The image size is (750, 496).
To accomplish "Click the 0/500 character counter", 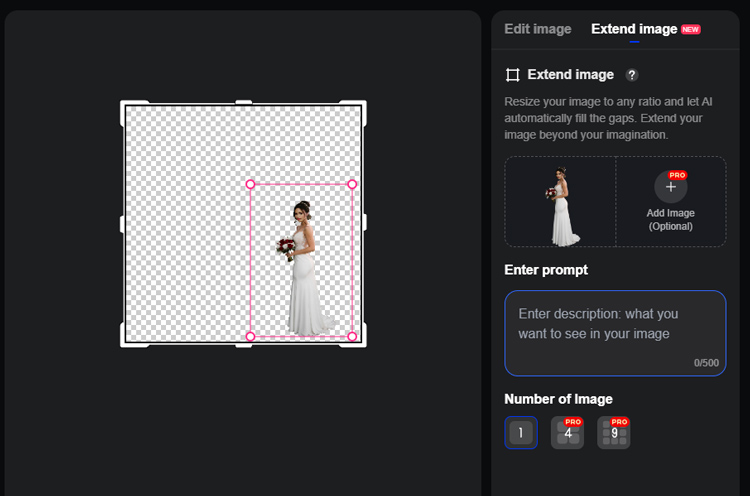I will pos(706,363).
